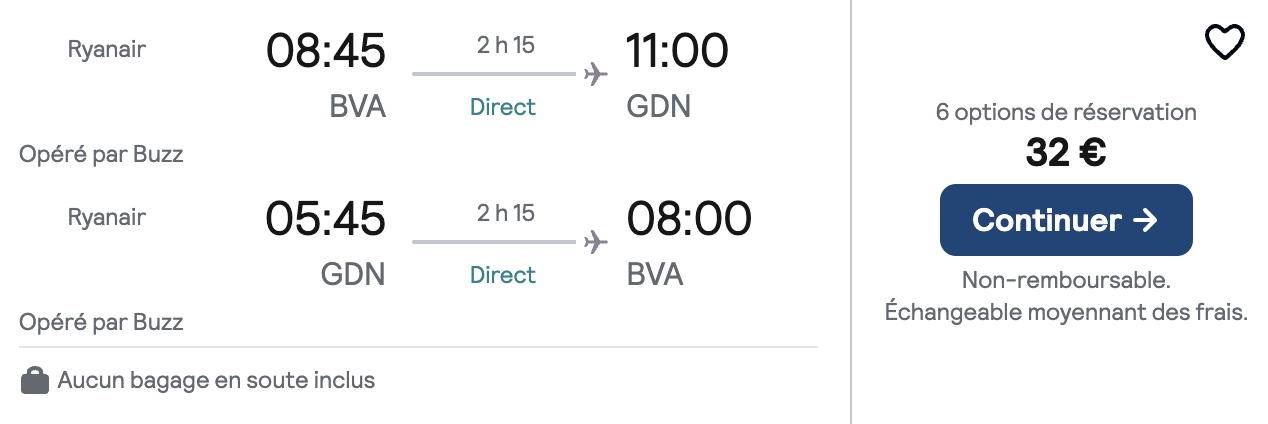
Task: Click the suitcase baggage icon
Action: [35, 381]
